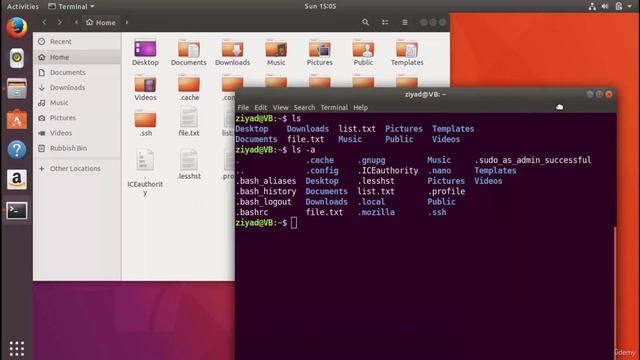The image size is (640, 360).
Task: Open volume icon in top bar
Action: [605, 6]
